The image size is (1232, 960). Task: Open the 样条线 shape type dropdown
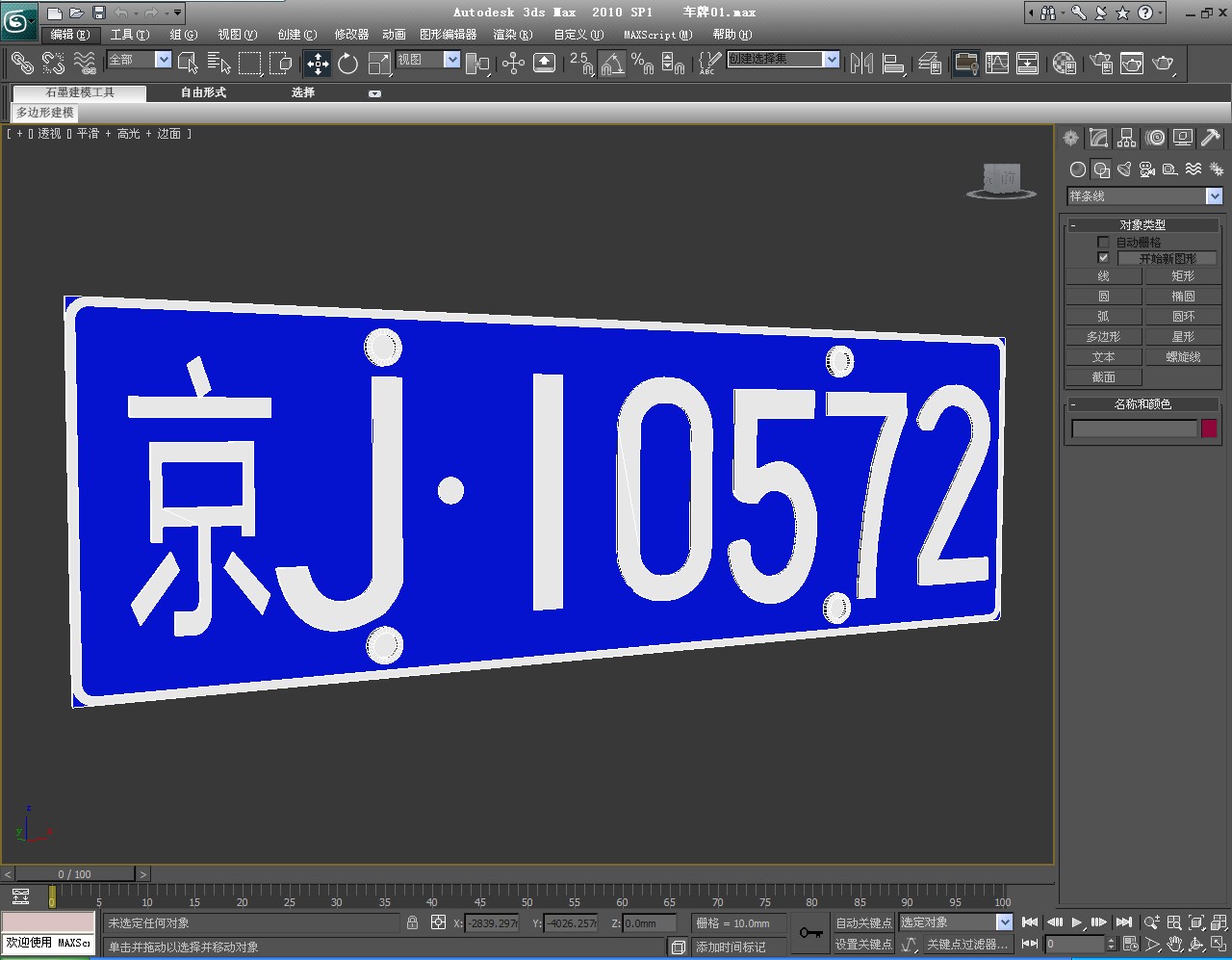1214,196
